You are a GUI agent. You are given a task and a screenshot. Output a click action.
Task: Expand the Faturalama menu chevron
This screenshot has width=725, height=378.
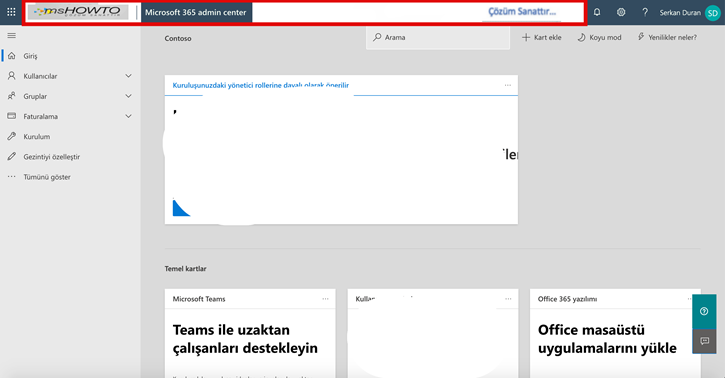129,116
